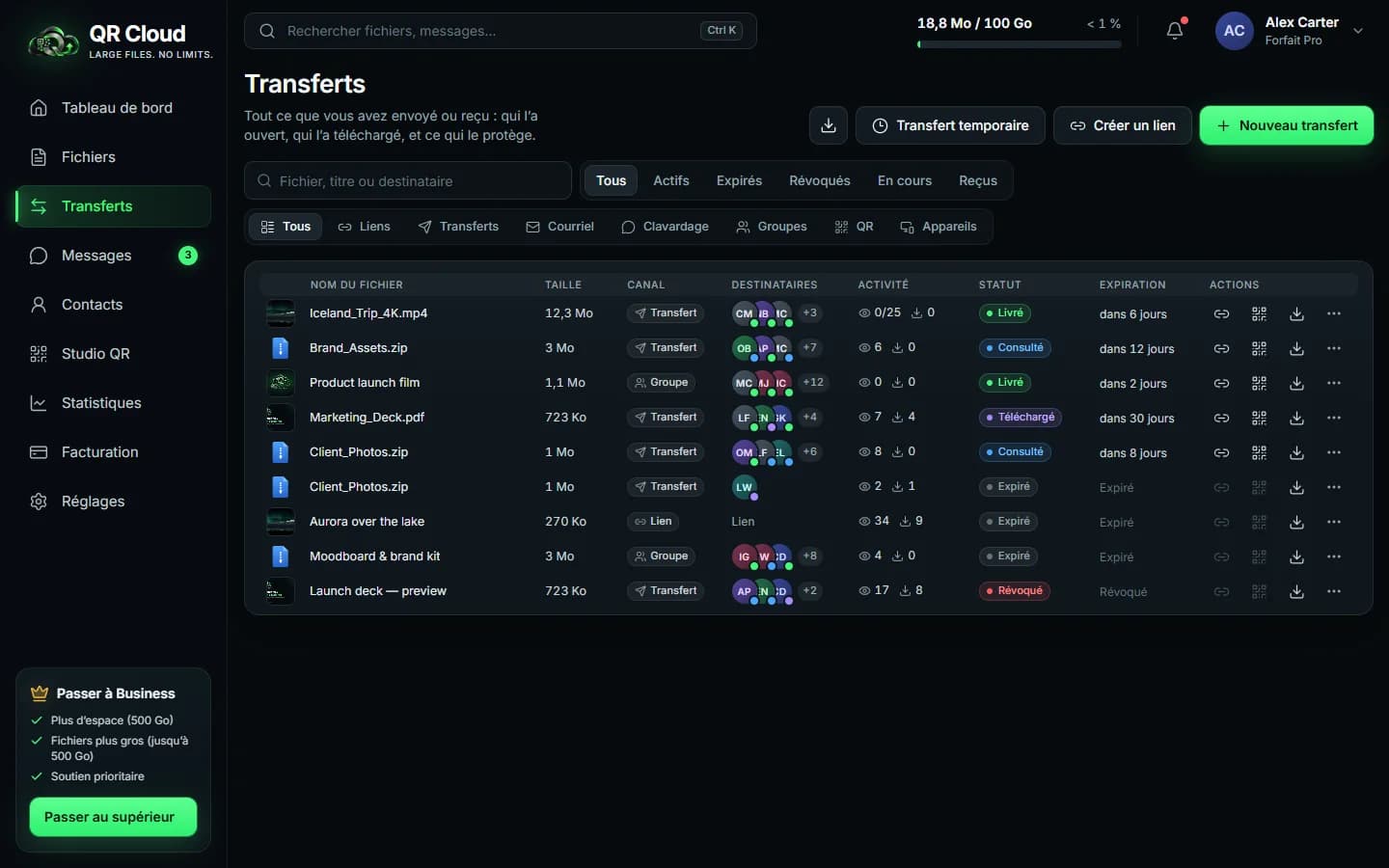This screenshot has height=868, width=1389.
Task: Click the download icon beside Transfert temporaire
Action: click(829, 125)
